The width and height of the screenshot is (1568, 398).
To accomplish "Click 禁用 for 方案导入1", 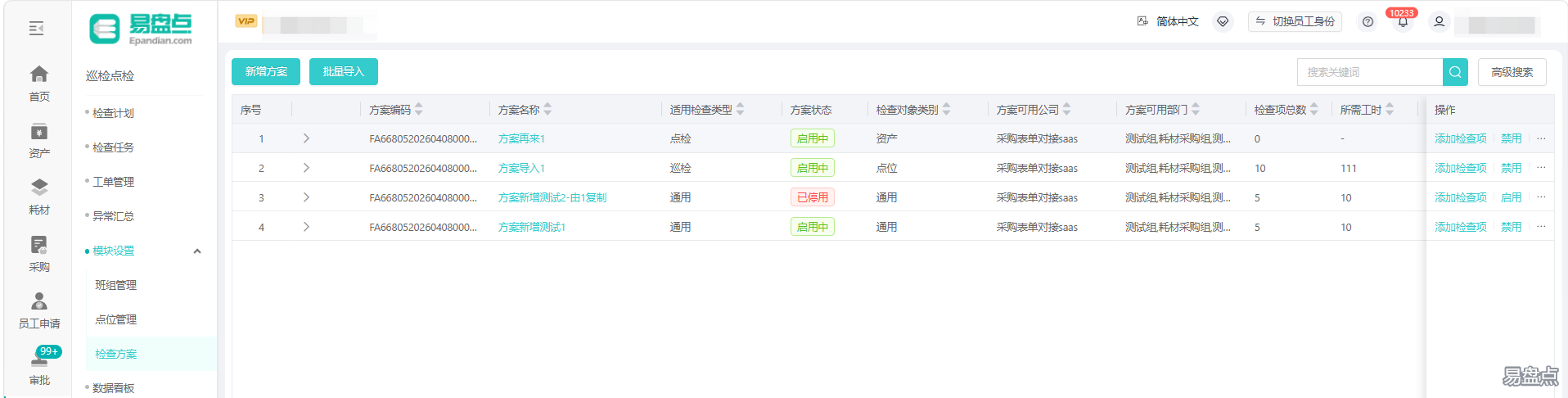I will [x=1512, y=168].
